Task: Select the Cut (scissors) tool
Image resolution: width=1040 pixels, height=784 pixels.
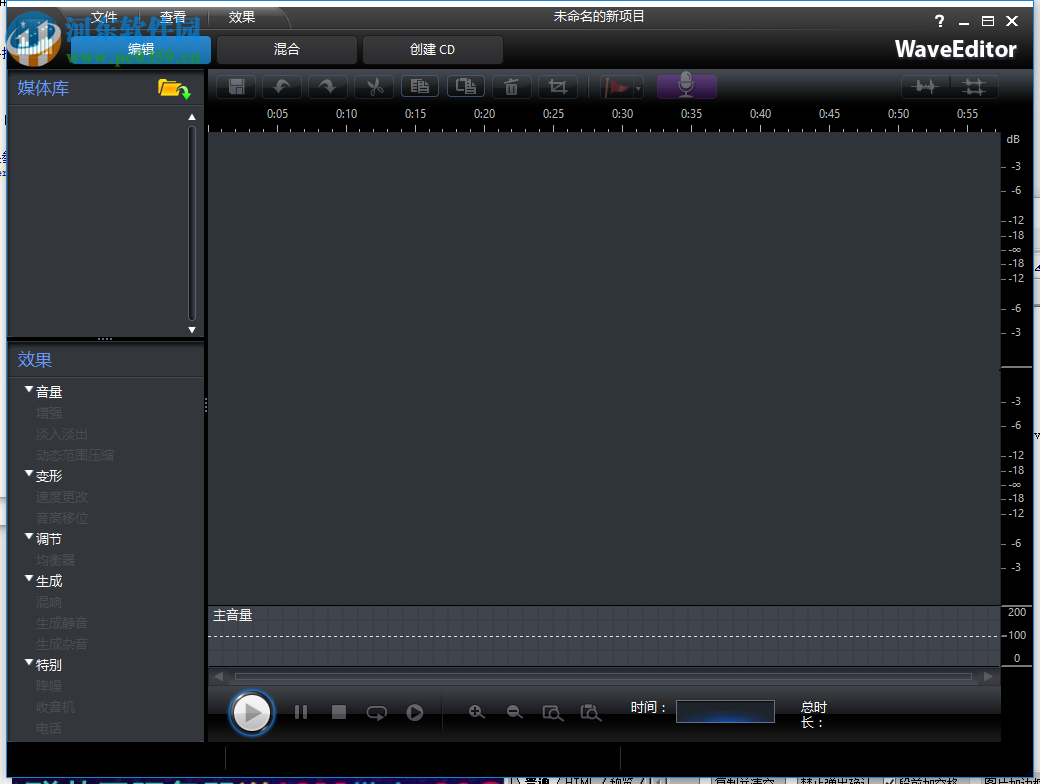Action: pos(373,86)
